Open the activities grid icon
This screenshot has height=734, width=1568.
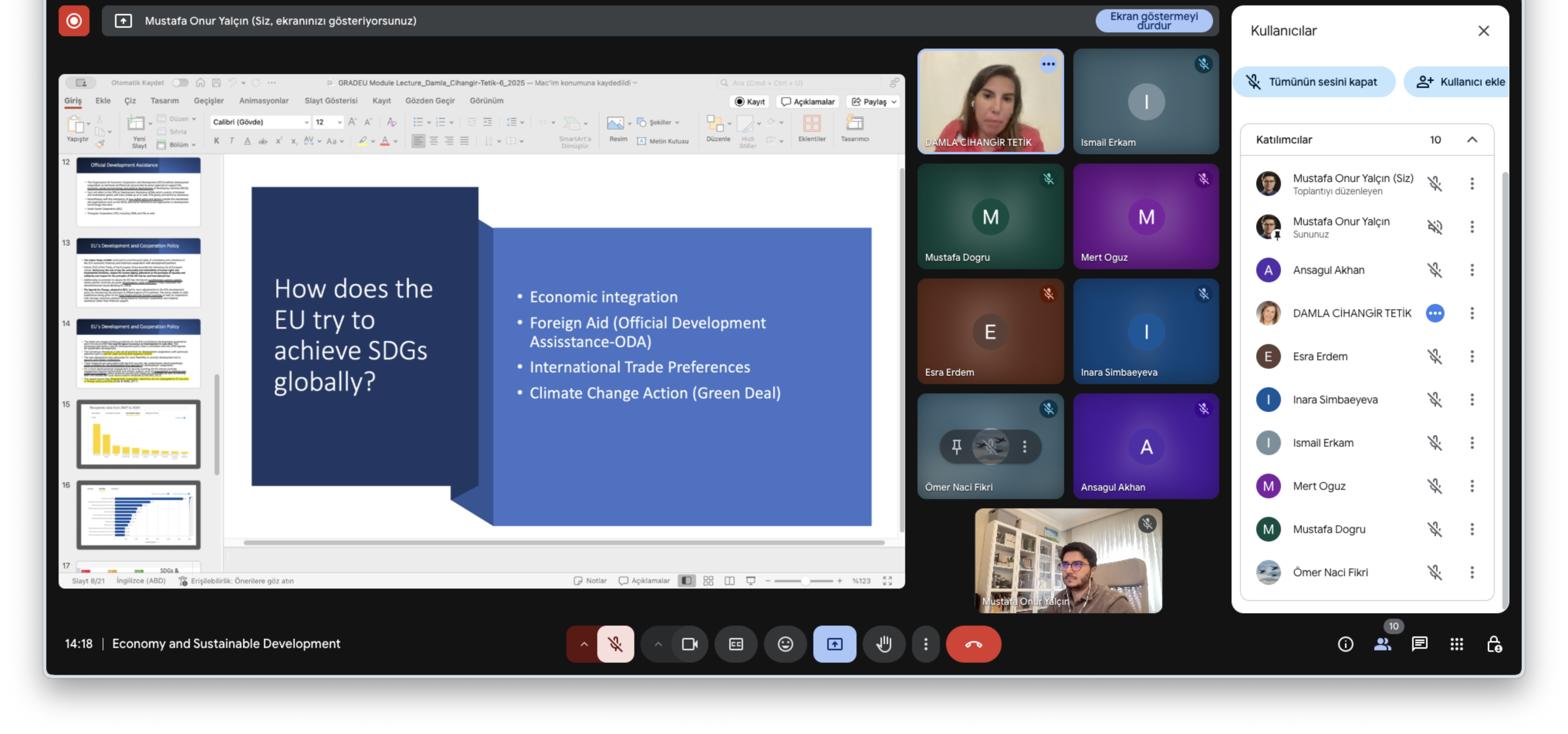click(1456, 643)
